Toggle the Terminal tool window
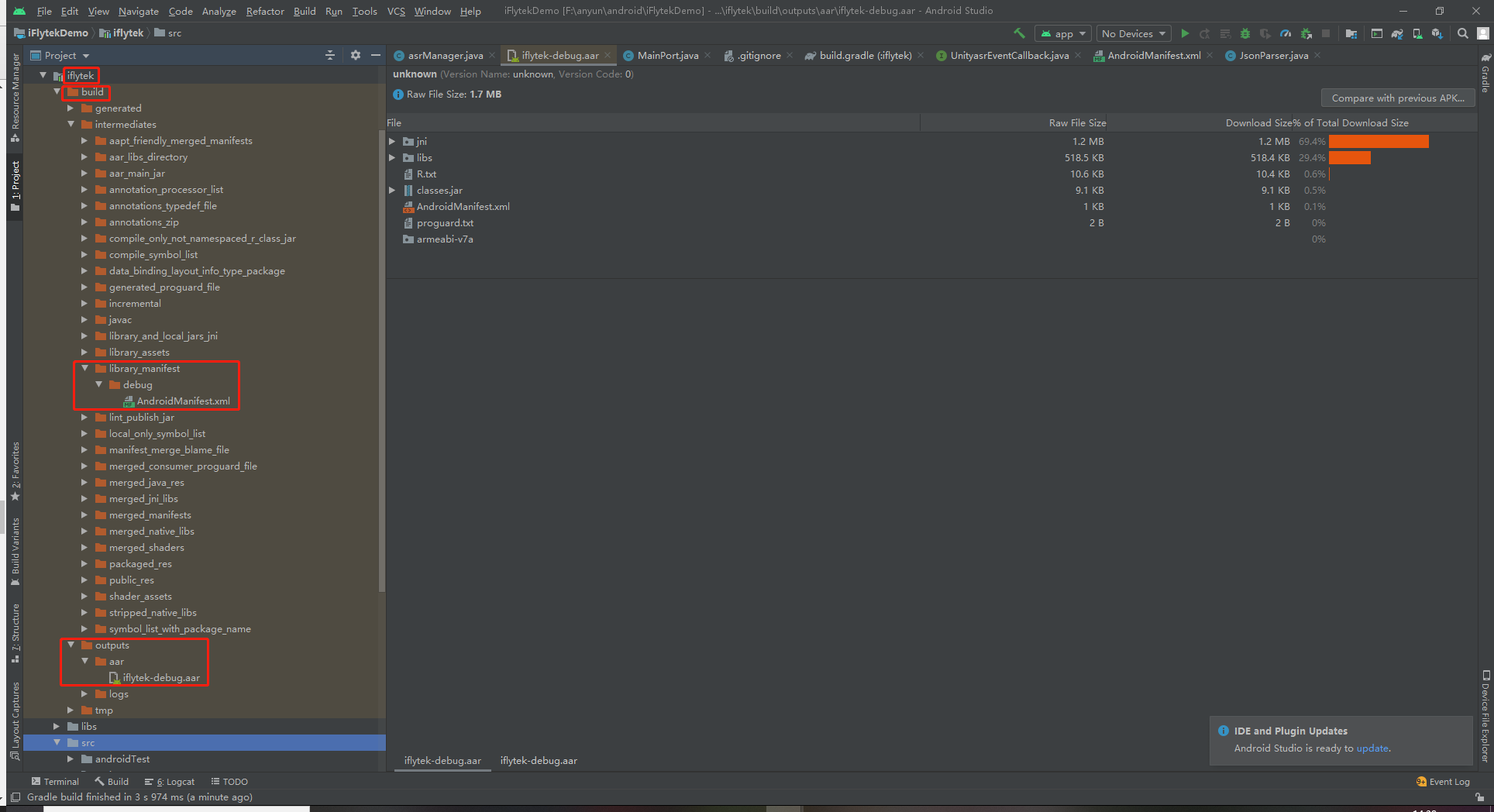This screenshot has height=812, width=1494. pos(55,781)
